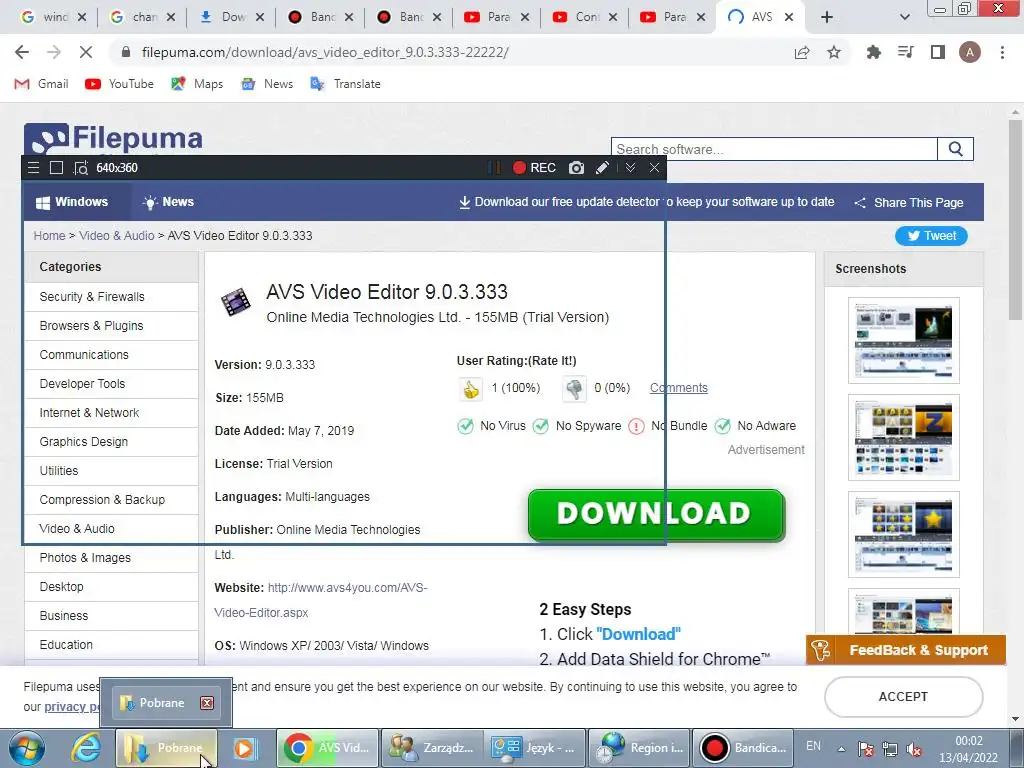Select the Graphics Design category
This screenshot has height=768, width=1024.
[x=111, y=441]
